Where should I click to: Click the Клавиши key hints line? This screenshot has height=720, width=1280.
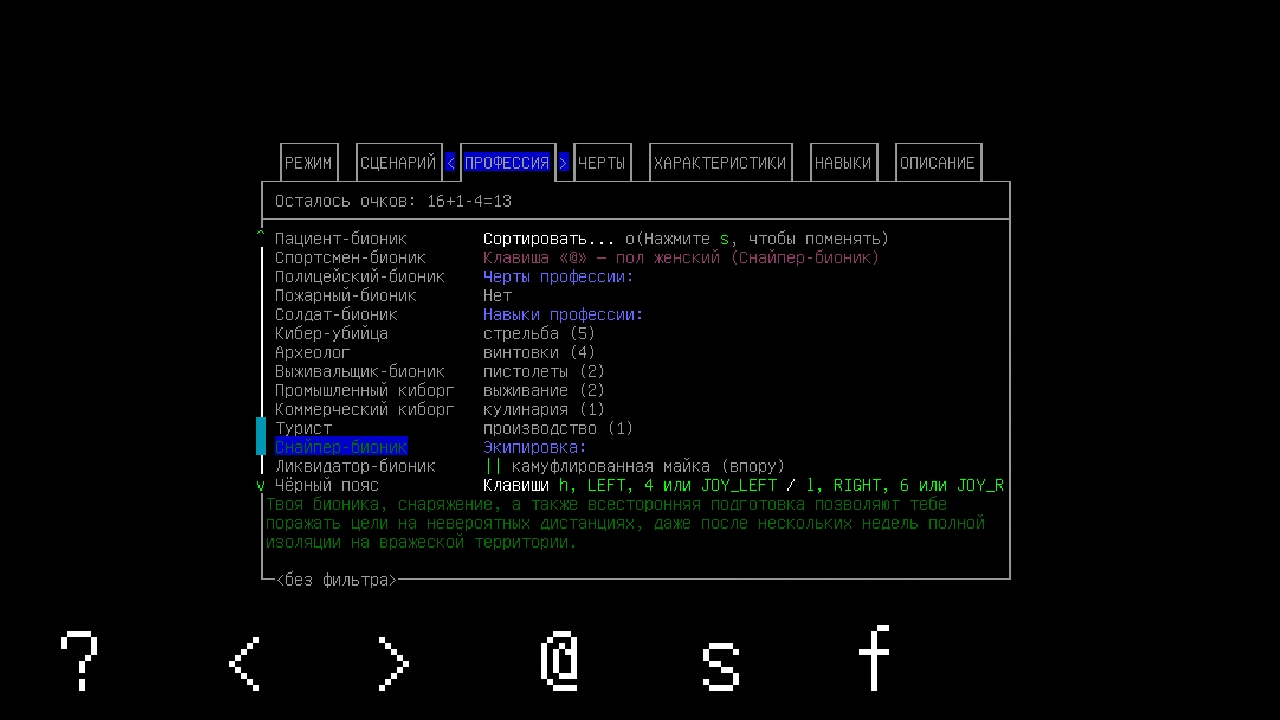[x=743, y=486]
